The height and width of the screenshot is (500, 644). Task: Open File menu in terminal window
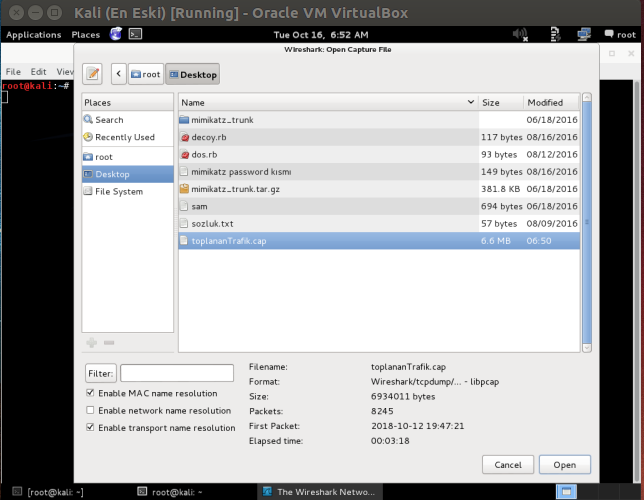(x=13, y=72)
